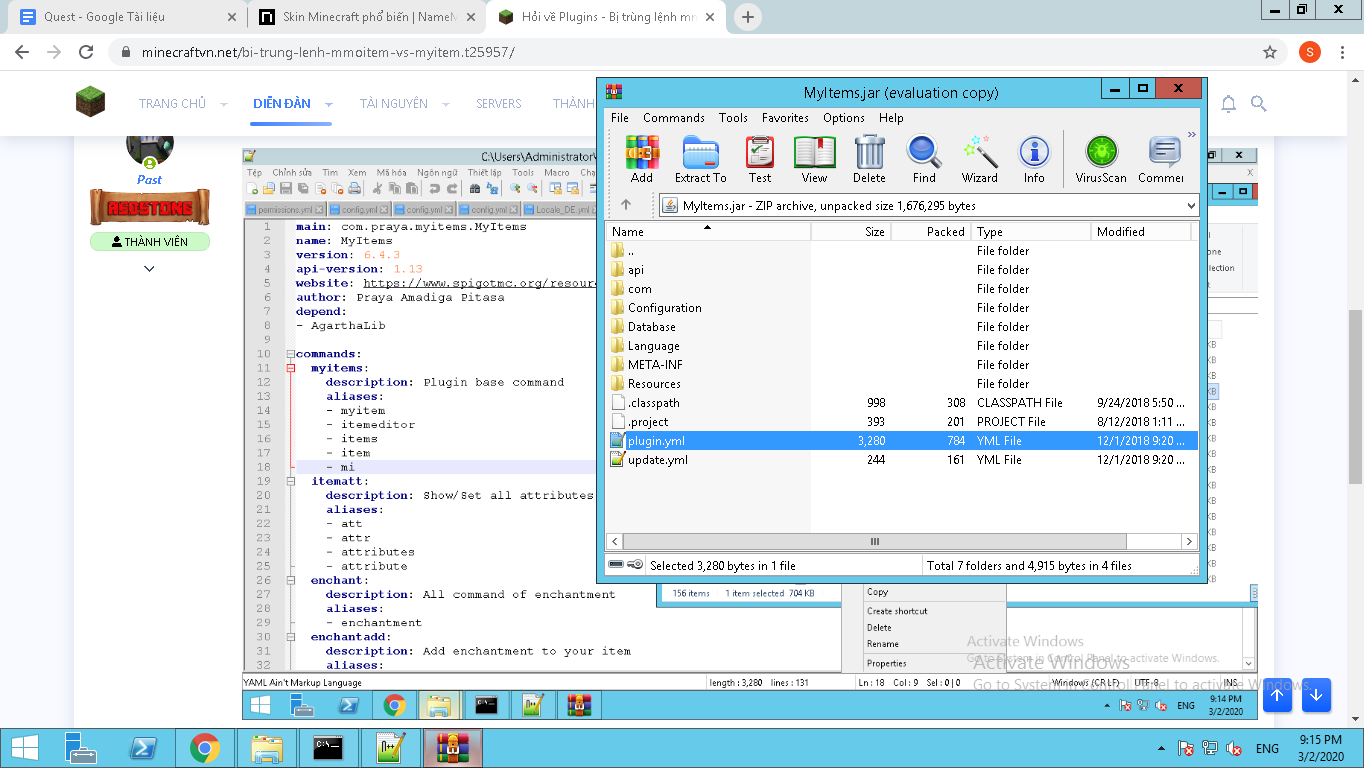Image resolution: width=1364 pixels, height=768 pixels.
Task: Run Test on the archive in WinRAR
Action: point(760,160)
